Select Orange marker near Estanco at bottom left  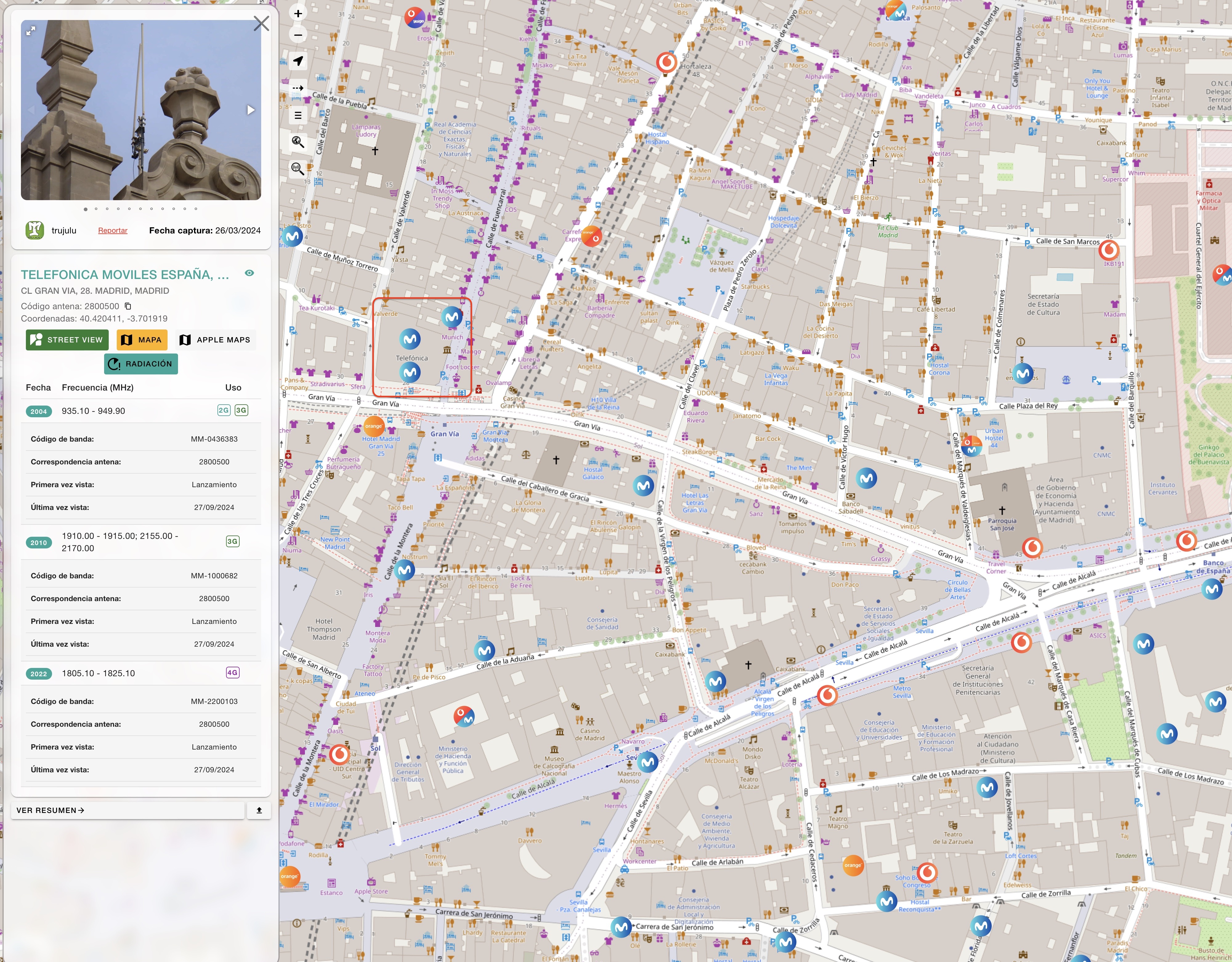(x=290, y=876)
